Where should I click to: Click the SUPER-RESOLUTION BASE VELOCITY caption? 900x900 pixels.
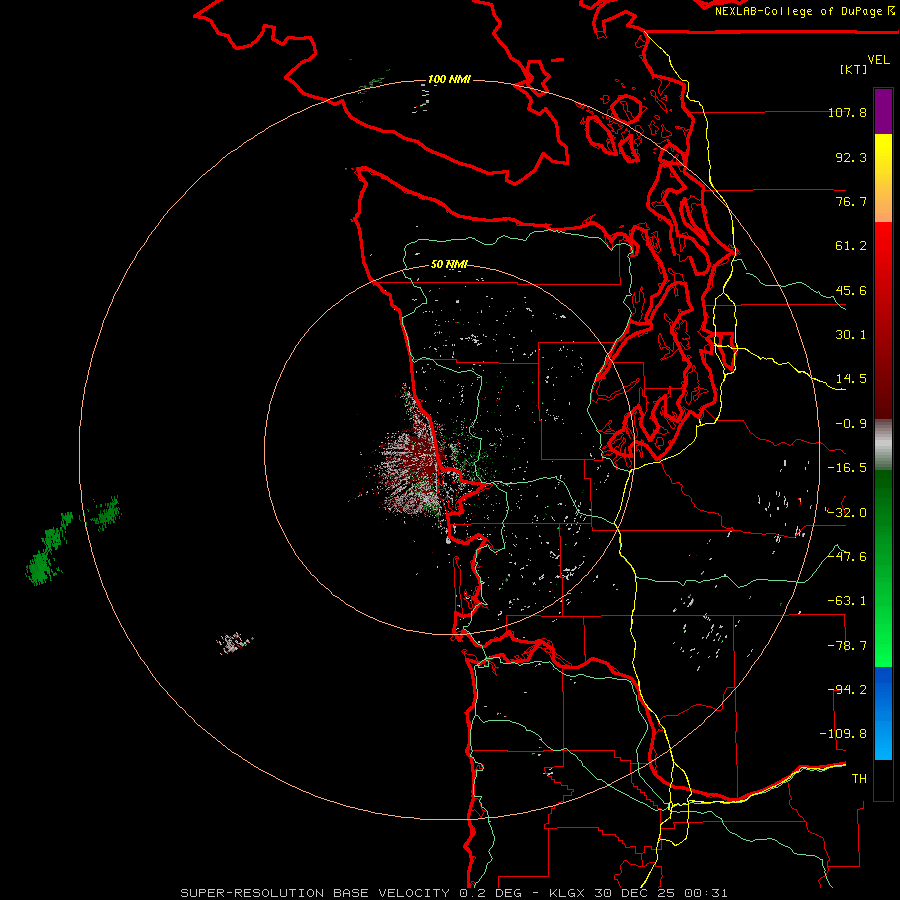pyautogui.click(x=315, y=893)
